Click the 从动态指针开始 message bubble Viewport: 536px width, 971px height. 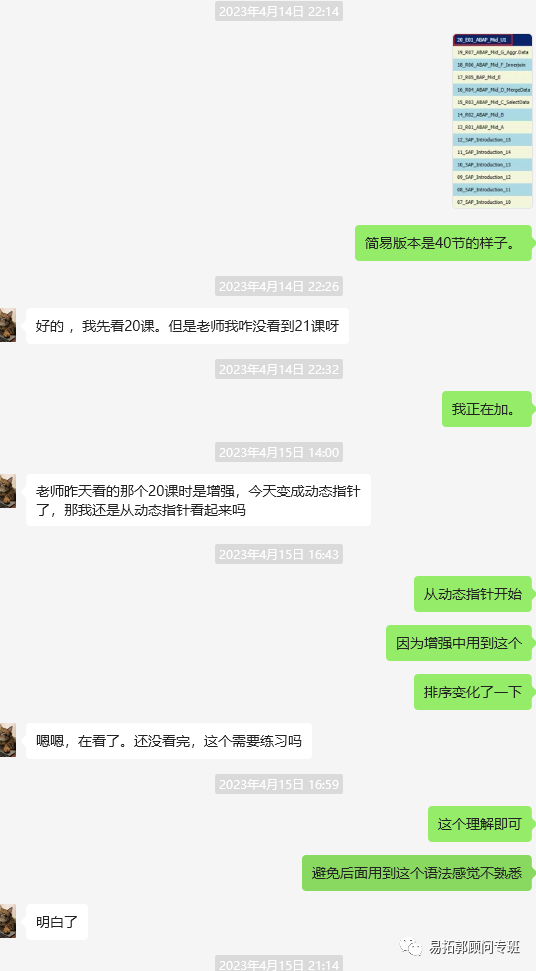point(473,594)
